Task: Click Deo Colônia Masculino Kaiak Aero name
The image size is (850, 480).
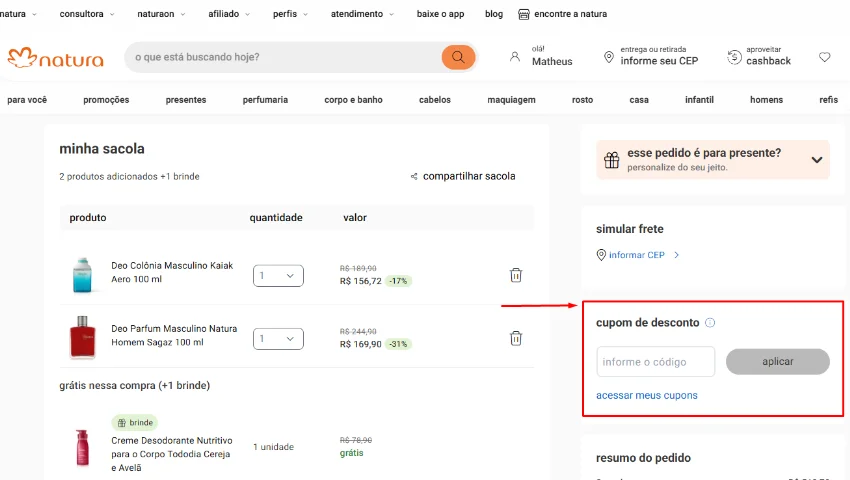Action: pyautogui.click(x=172, y=272)
